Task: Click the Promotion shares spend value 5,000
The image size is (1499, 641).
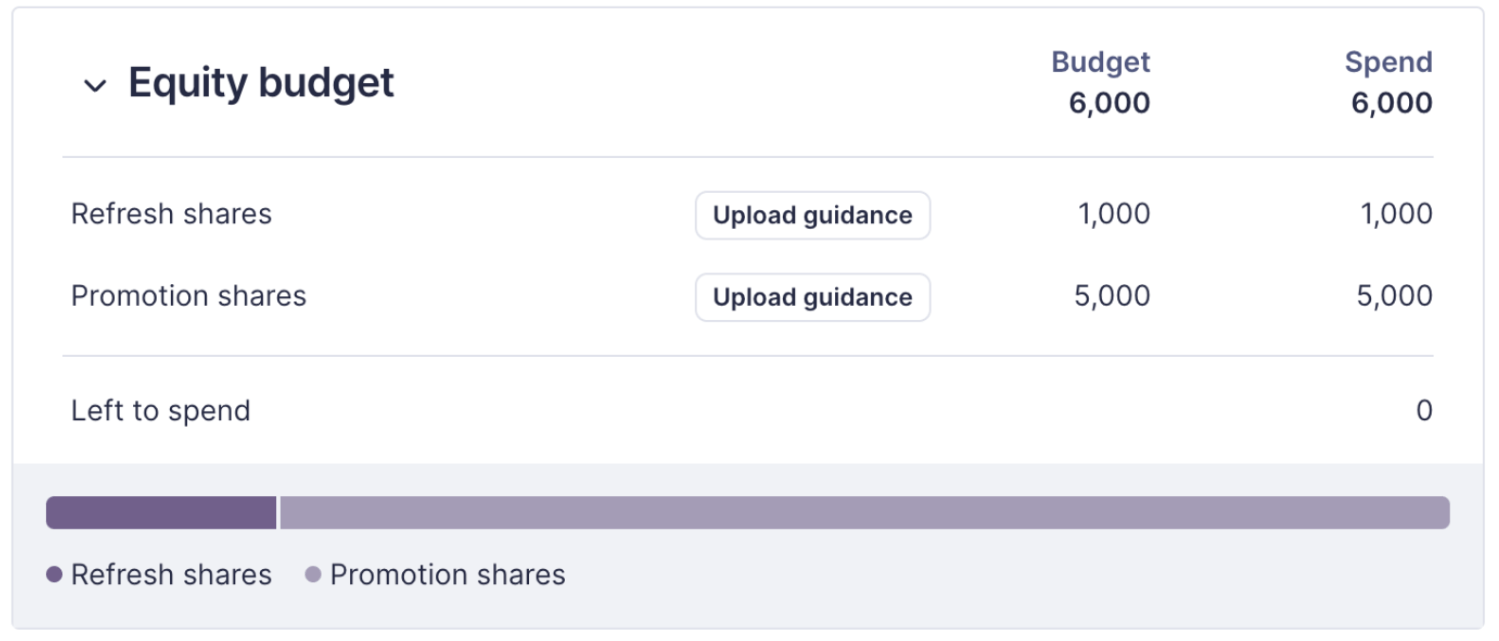Action: 1396,296
